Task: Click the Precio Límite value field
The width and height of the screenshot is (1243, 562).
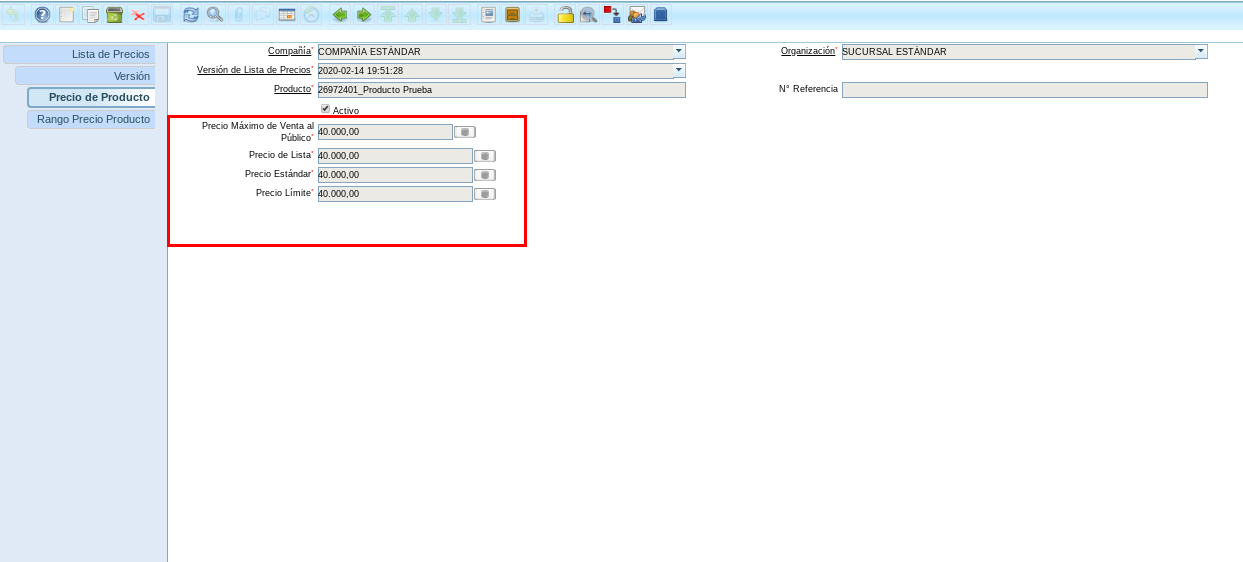Action: 395,194
